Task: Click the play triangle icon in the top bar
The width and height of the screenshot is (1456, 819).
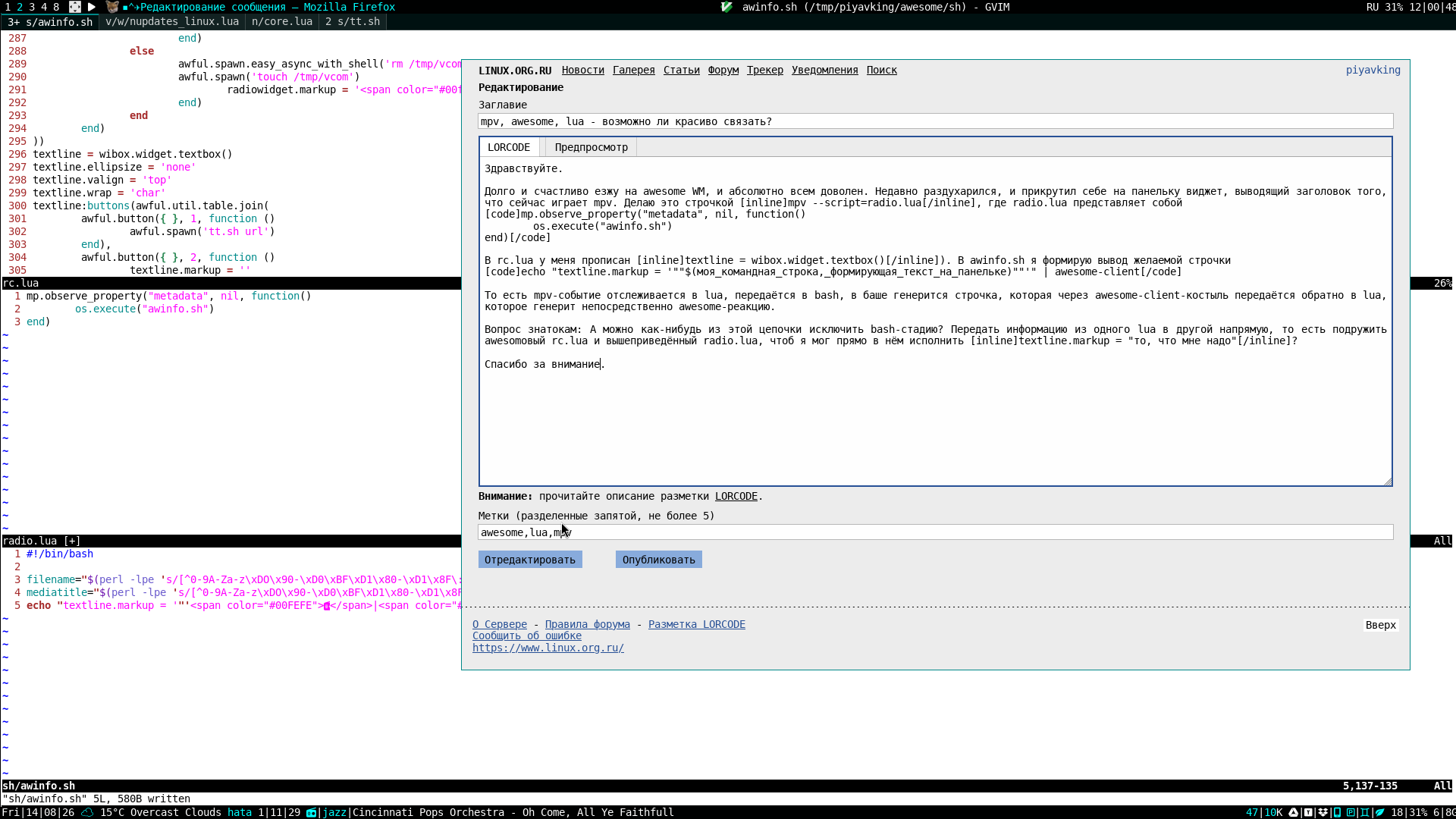Action: (92, 7)
